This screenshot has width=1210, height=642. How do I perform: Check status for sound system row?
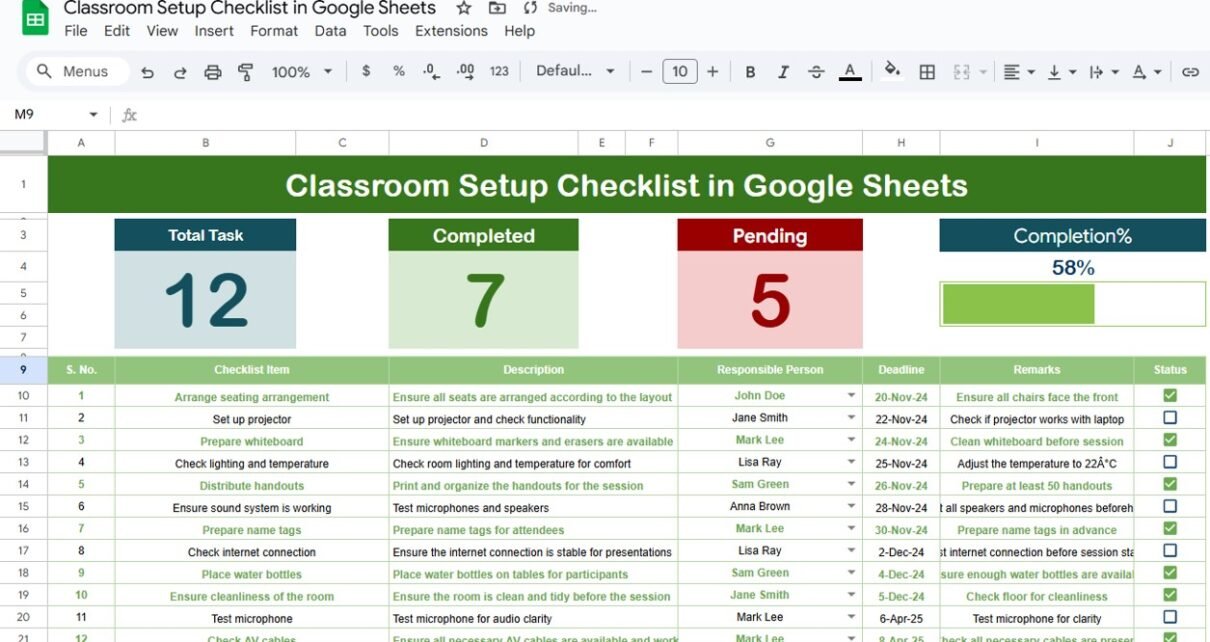[1170, 506]
